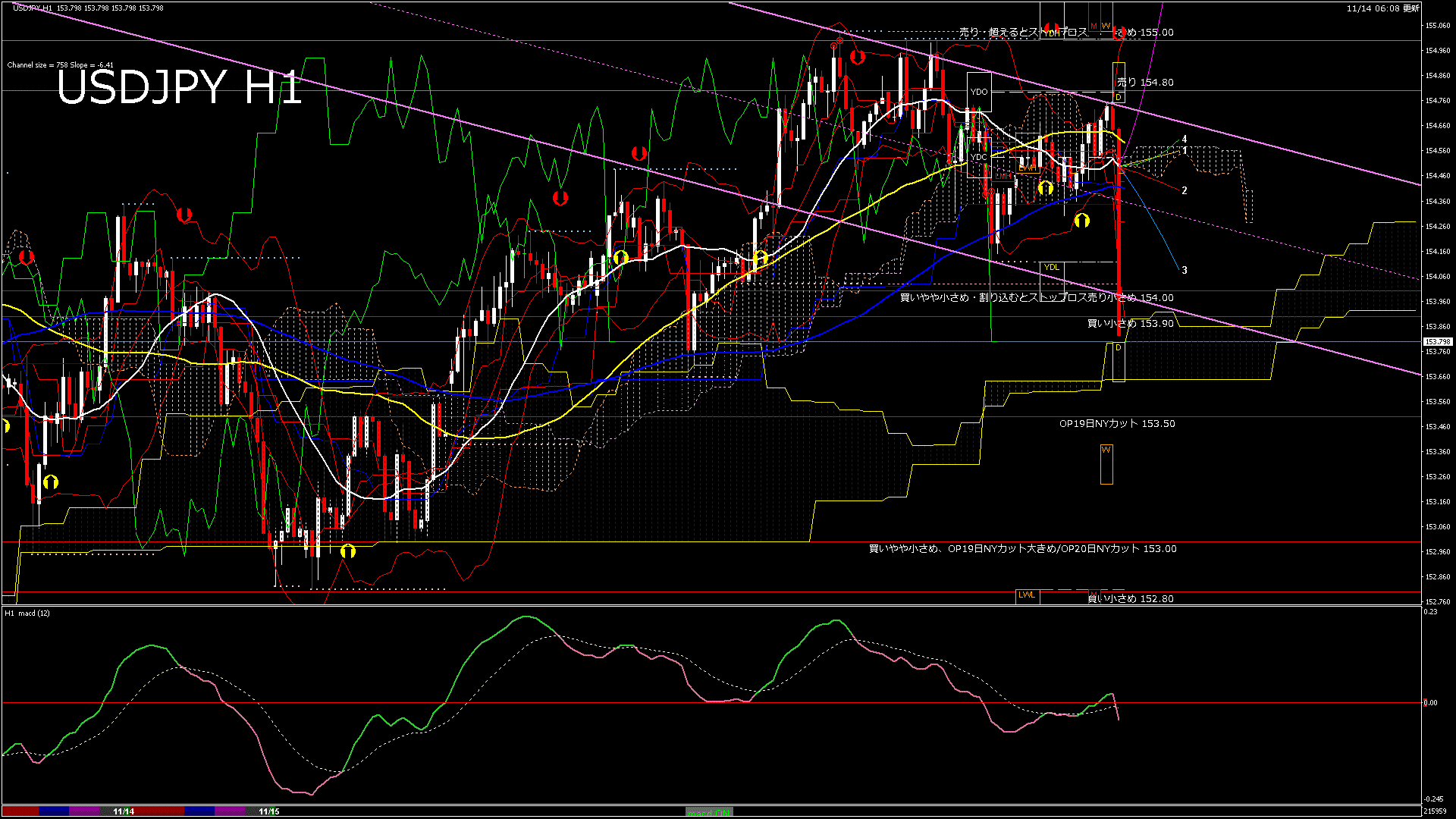1456x819 pixels.
Task: Click the yellow up-arrow signal above 153.00 support
Action: pos(348,552)
